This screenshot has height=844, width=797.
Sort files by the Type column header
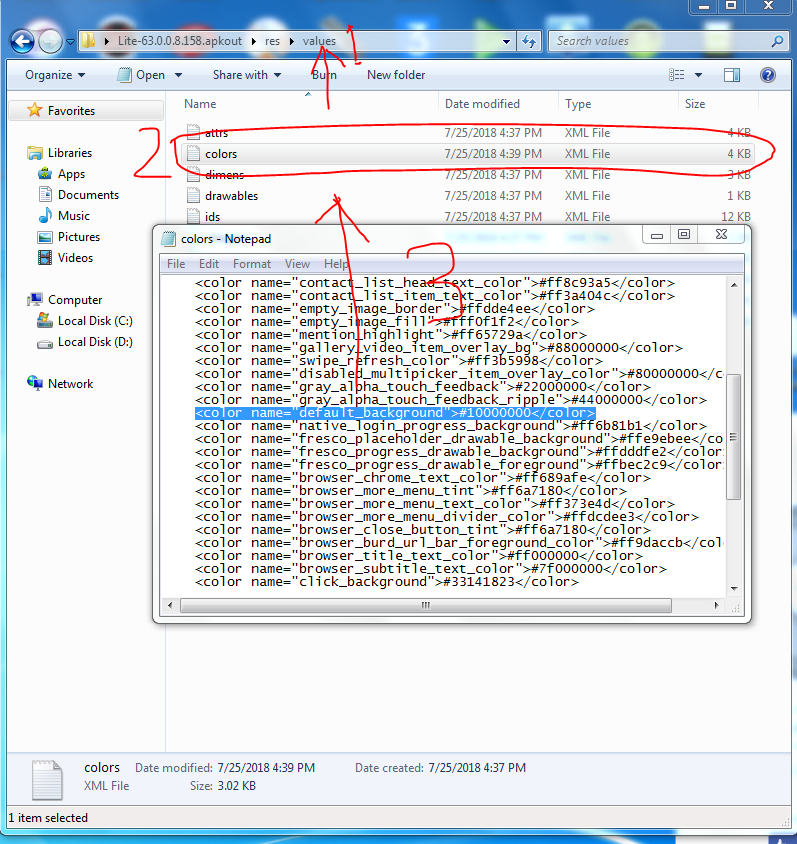click(578, 104)
